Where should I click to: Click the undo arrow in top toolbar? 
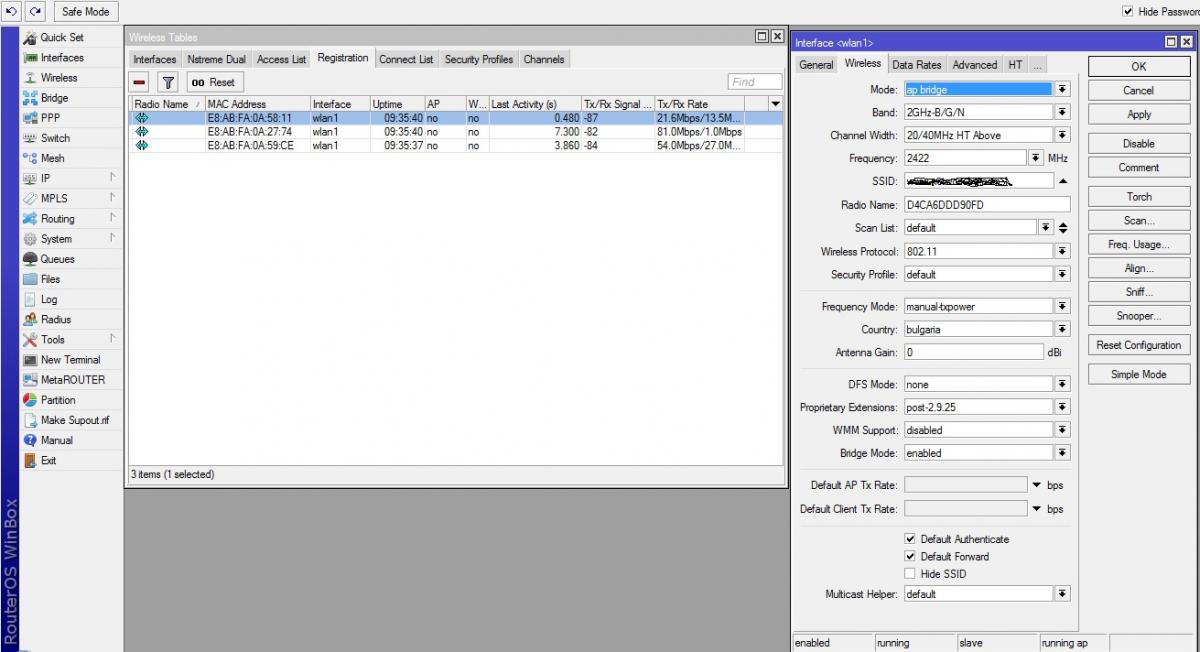tap(12, 11)
